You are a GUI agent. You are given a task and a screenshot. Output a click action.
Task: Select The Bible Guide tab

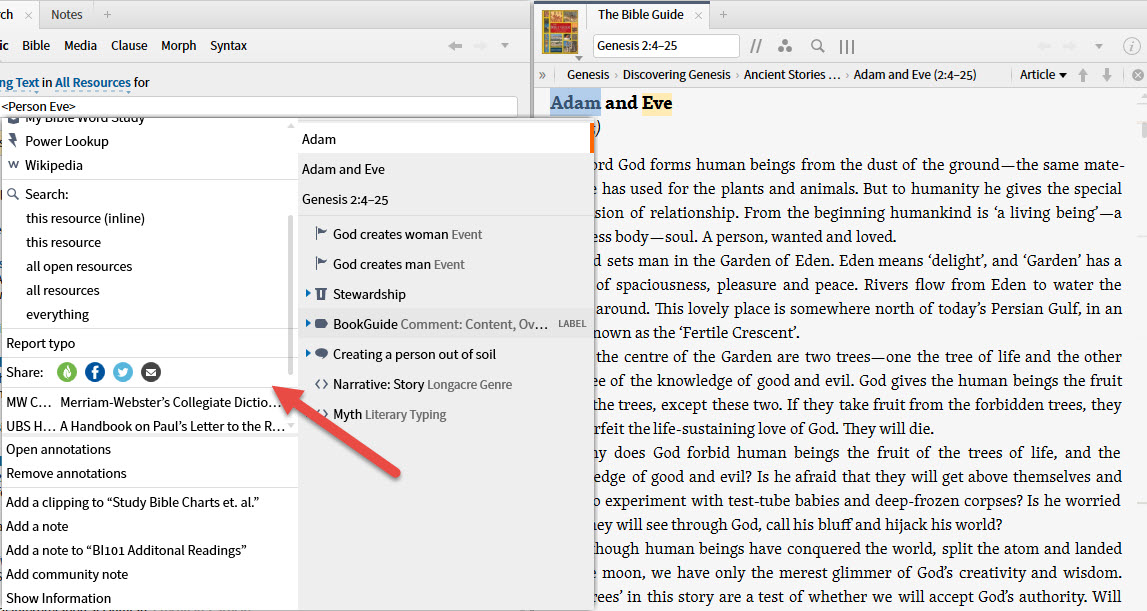[640, 15]
